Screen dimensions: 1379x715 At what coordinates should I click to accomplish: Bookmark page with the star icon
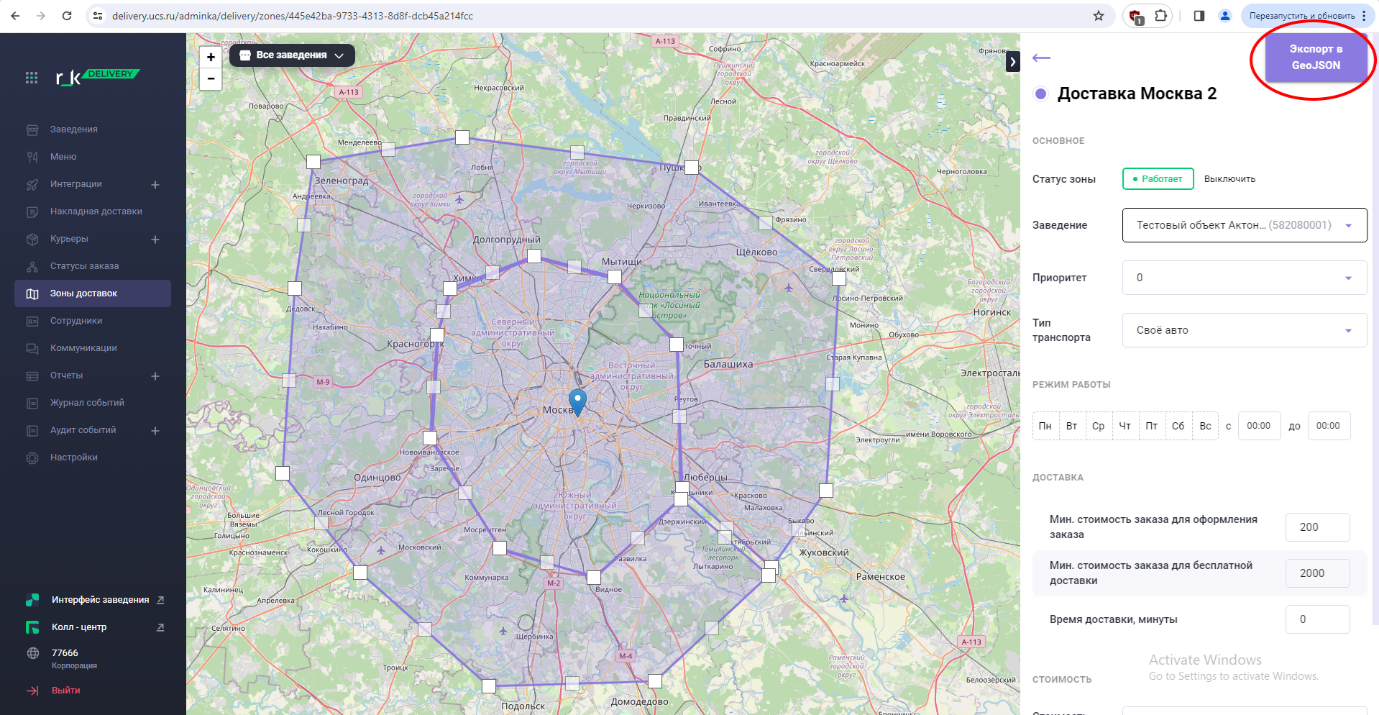(x=1098, y=16)
